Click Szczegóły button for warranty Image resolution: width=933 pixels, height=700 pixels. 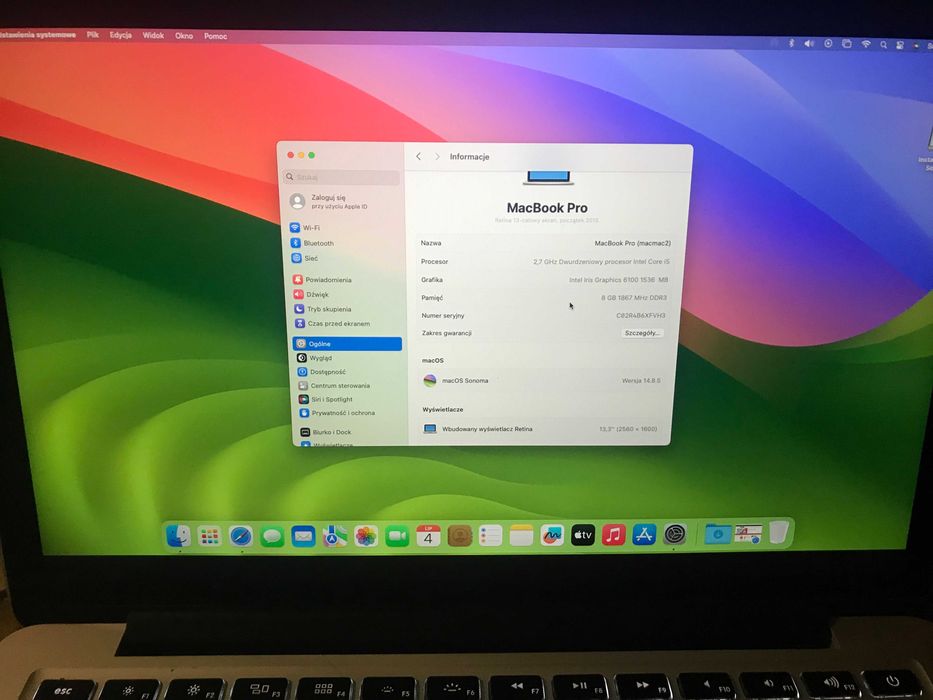tap(642, 333)
